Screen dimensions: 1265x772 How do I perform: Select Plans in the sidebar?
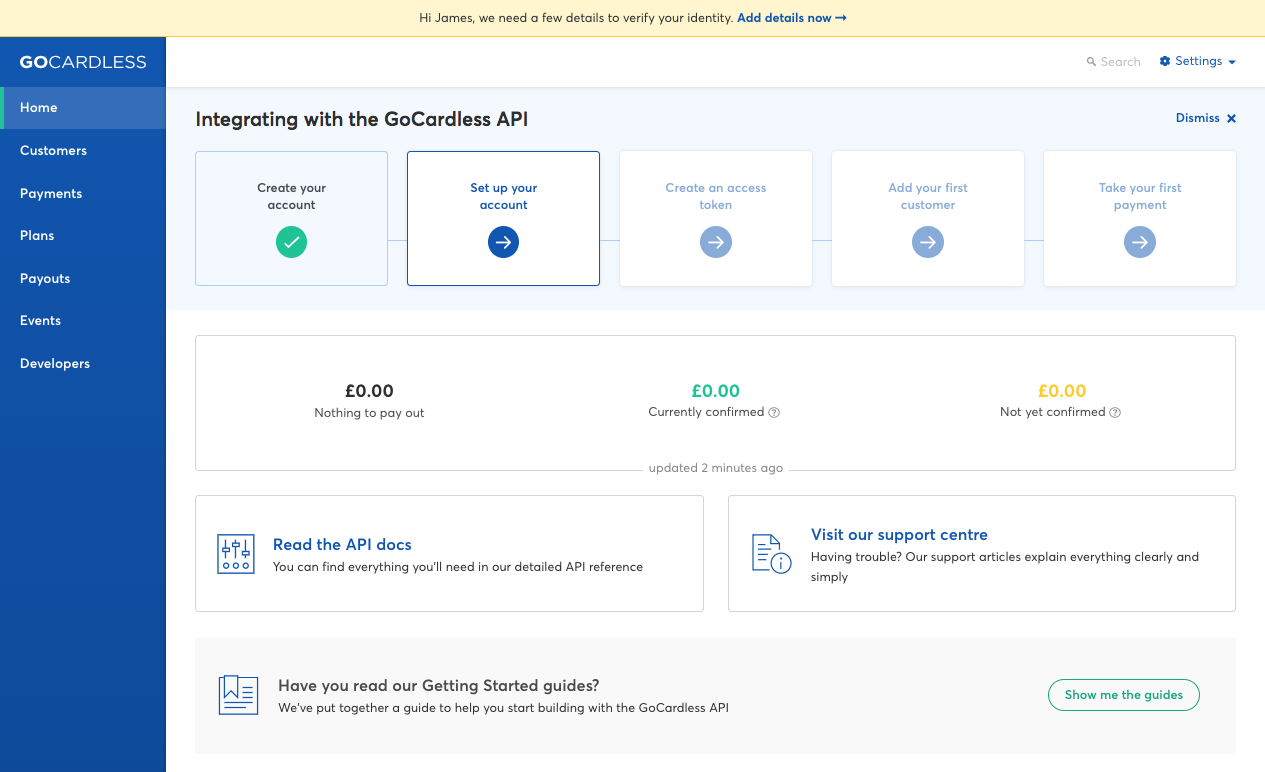coord(83,236)
